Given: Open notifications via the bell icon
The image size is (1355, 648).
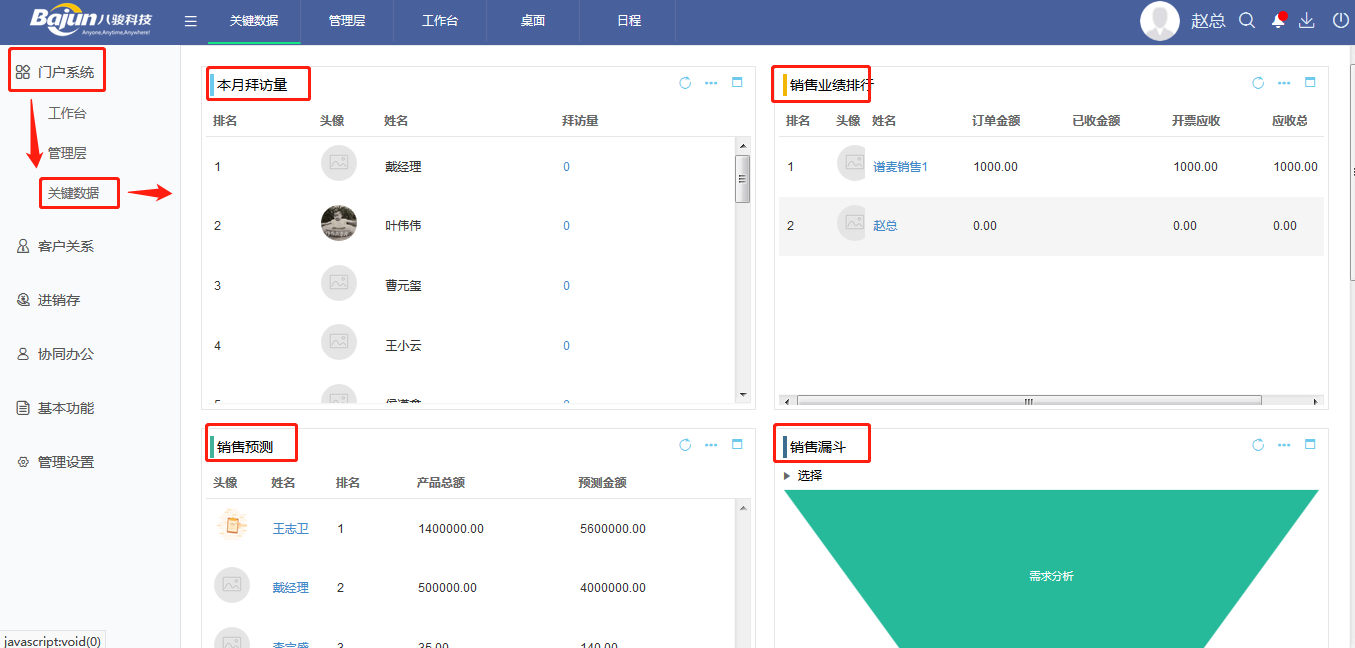Looking at the screenshot, I should click(1277, 19).
